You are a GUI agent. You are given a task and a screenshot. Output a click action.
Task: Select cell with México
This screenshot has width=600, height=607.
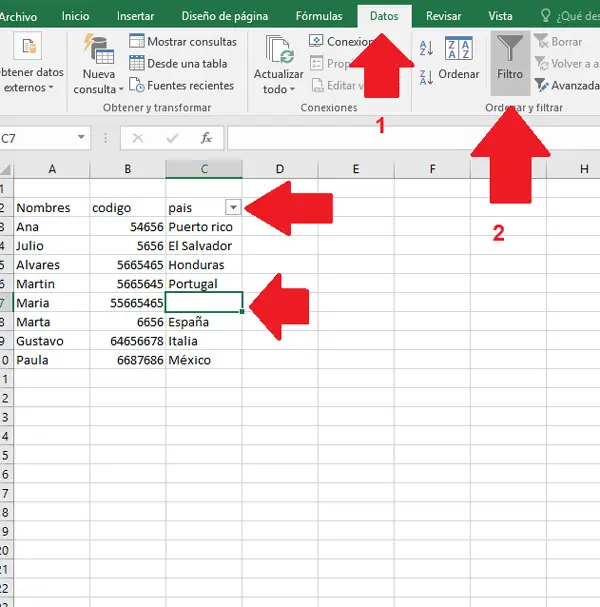204,360
